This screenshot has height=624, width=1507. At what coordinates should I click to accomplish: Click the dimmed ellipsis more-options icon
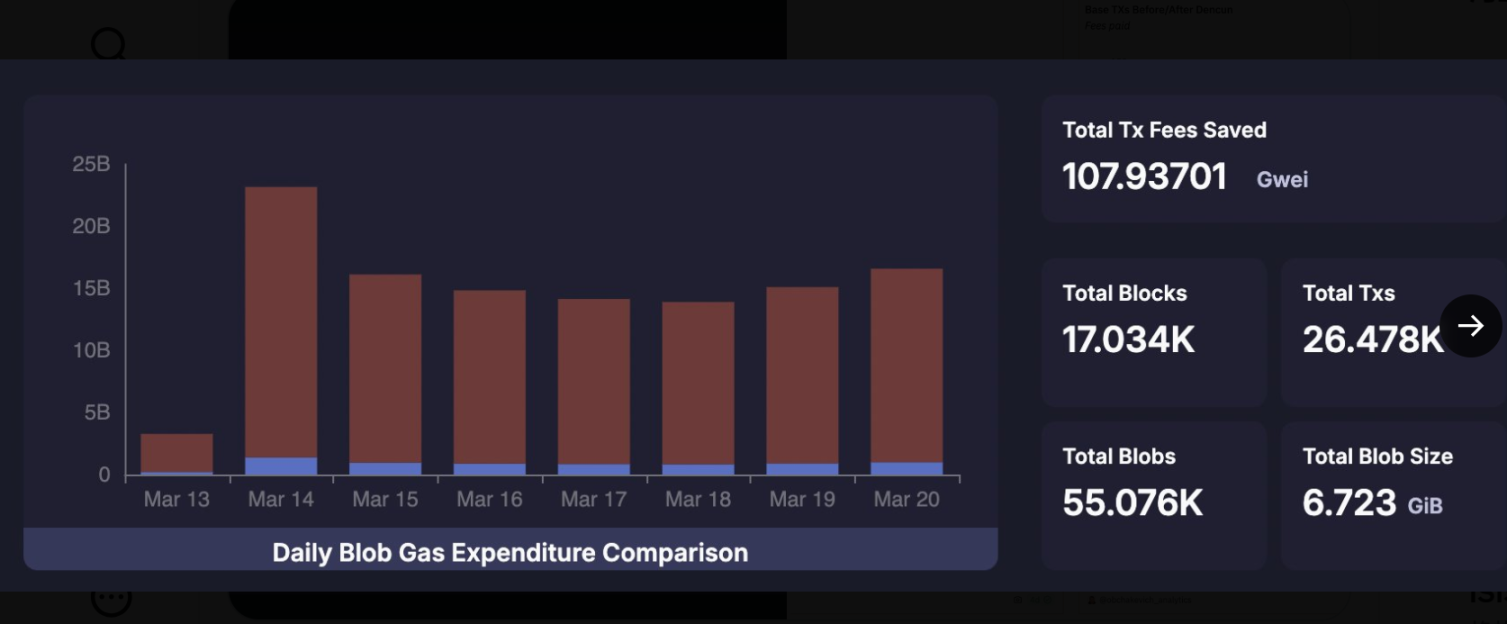111,599
